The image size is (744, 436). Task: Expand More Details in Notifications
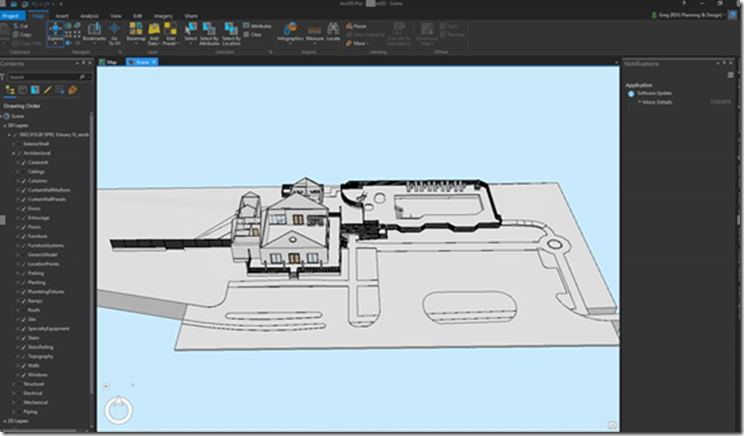pyautogui.click(x=654, y=102)
